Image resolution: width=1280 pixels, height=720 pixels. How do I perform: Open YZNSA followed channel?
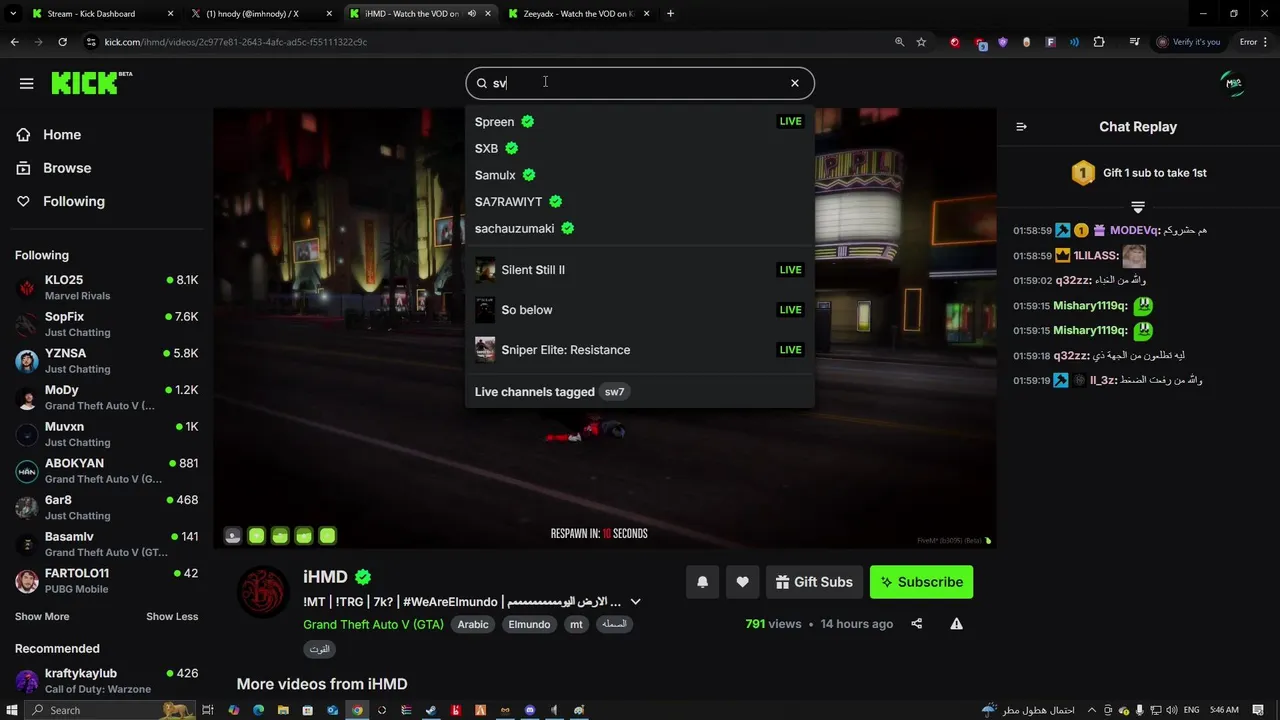[x=106, y=361]
